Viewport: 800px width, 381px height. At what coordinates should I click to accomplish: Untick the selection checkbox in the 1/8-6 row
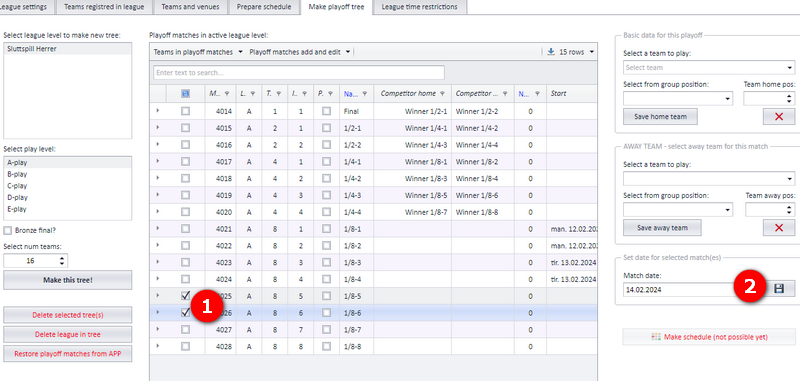186,313
